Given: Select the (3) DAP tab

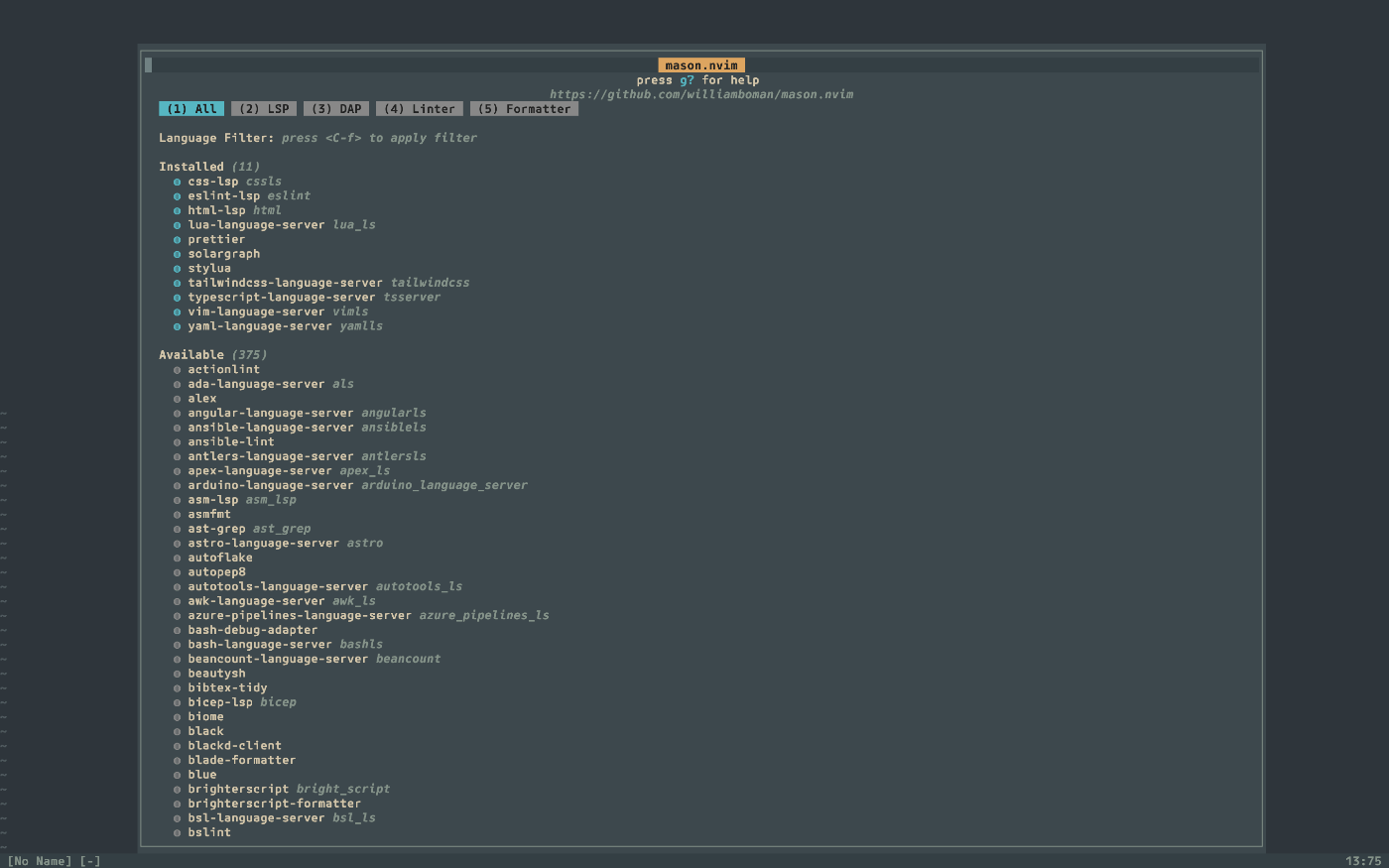Looking at the screenshot, I should pyautogui.click(x=336, y=109).
